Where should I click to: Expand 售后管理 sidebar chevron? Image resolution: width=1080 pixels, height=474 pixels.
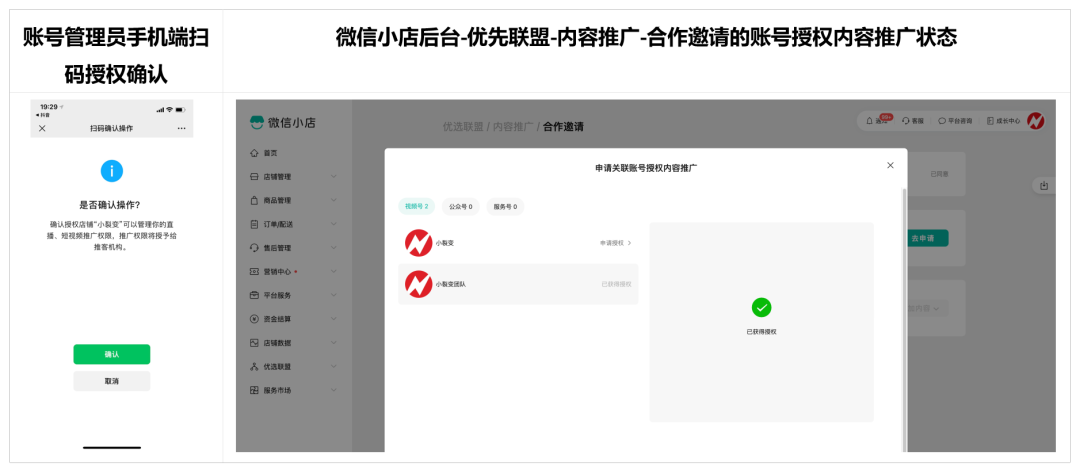334,248
